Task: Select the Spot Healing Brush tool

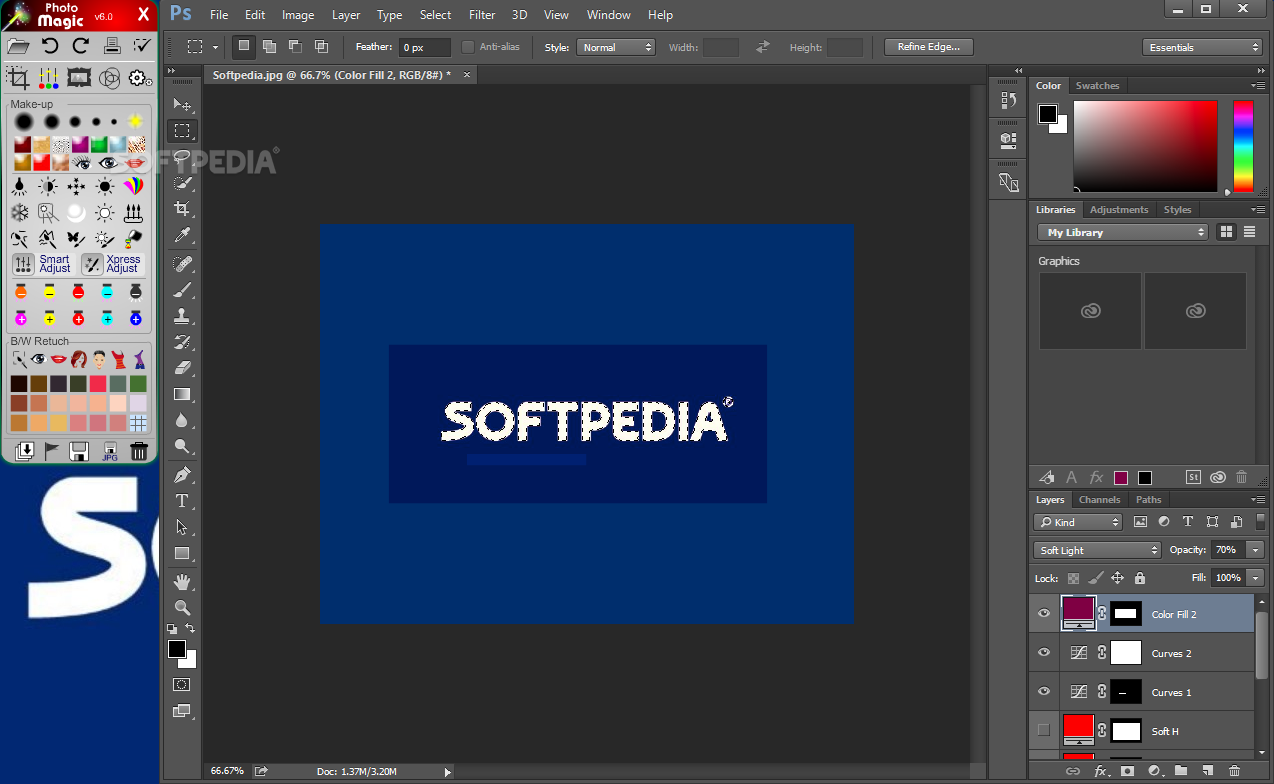Action: tap(182, 263)
